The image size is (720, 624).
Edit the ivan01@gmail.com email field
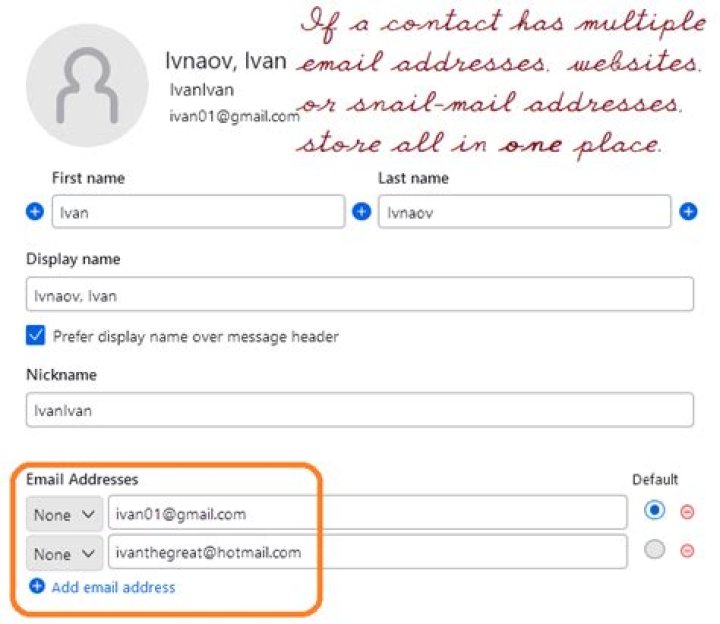point(367,512)
